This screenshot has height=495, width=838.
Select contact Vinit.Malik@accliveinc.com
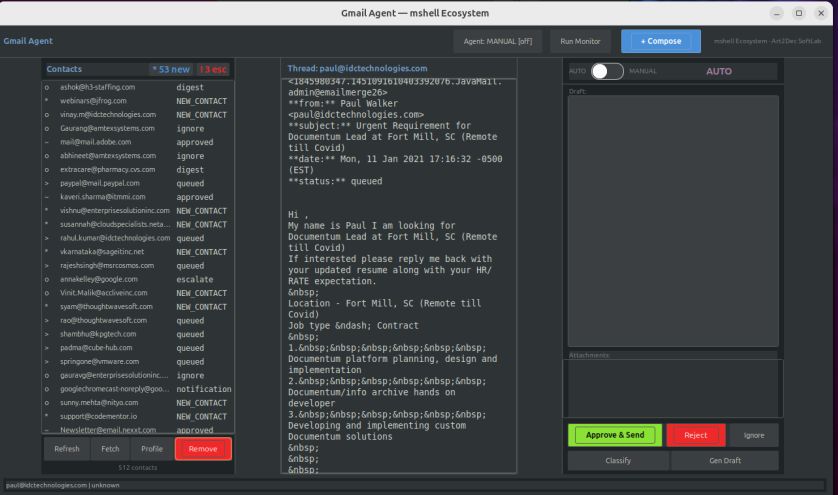click(138, 293)
